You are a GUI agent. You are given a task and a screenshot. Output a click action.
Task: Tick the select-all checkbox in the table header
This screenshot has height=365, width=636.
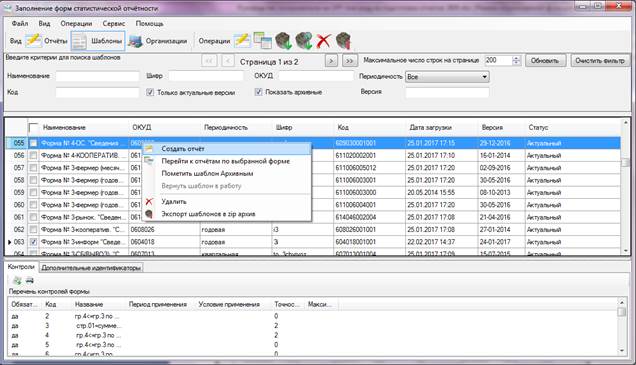(34, 128)
